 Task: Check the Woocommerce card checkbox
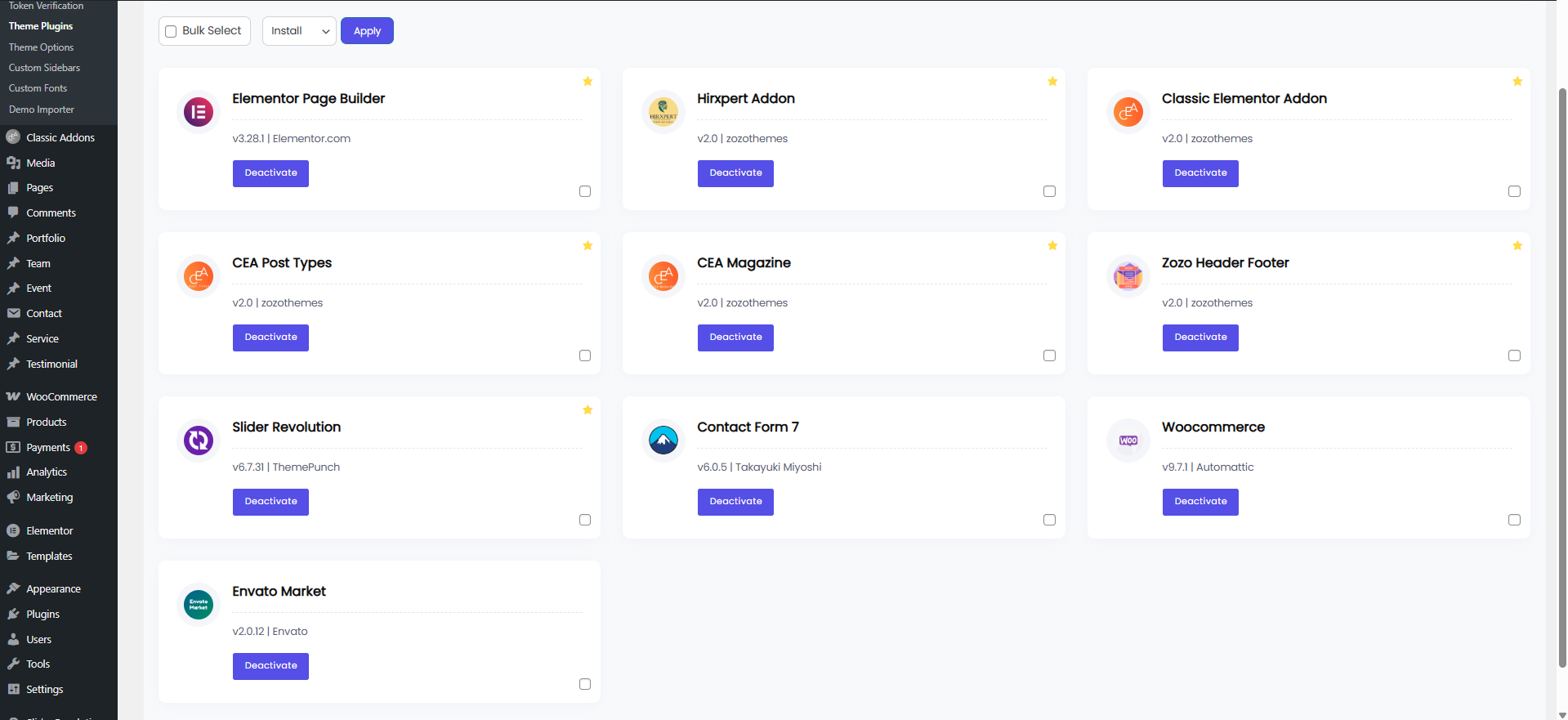(x=1515, y=520)
